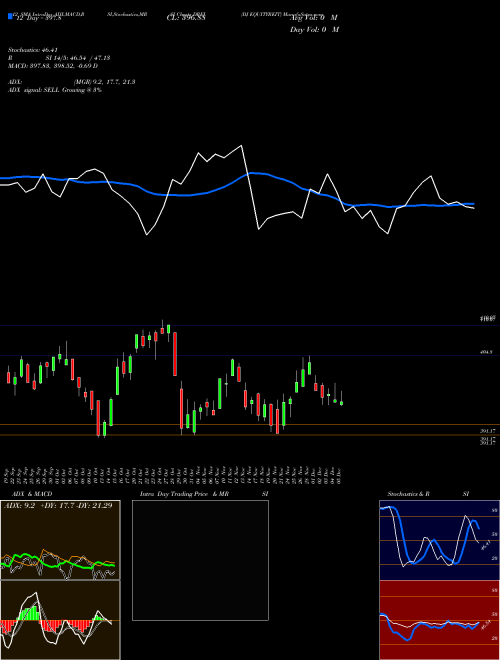Screen dimensions: 500x660
Task: Click the 'Stochastics & R' panel title
Action: (408, 494)
